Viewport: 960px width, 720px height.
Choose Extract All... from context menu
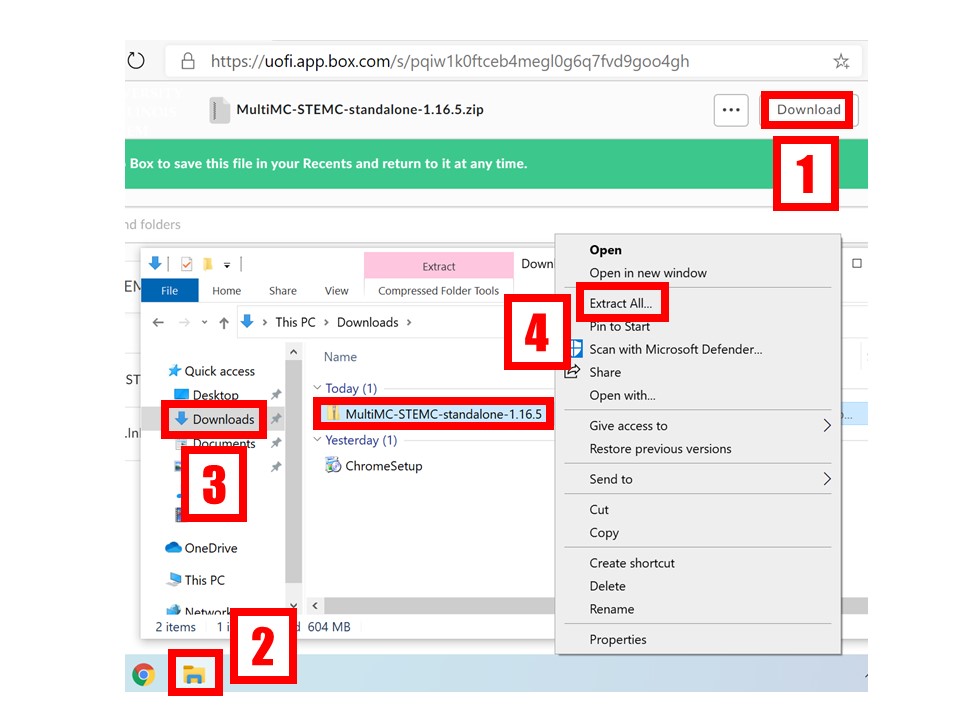(621, 303)
